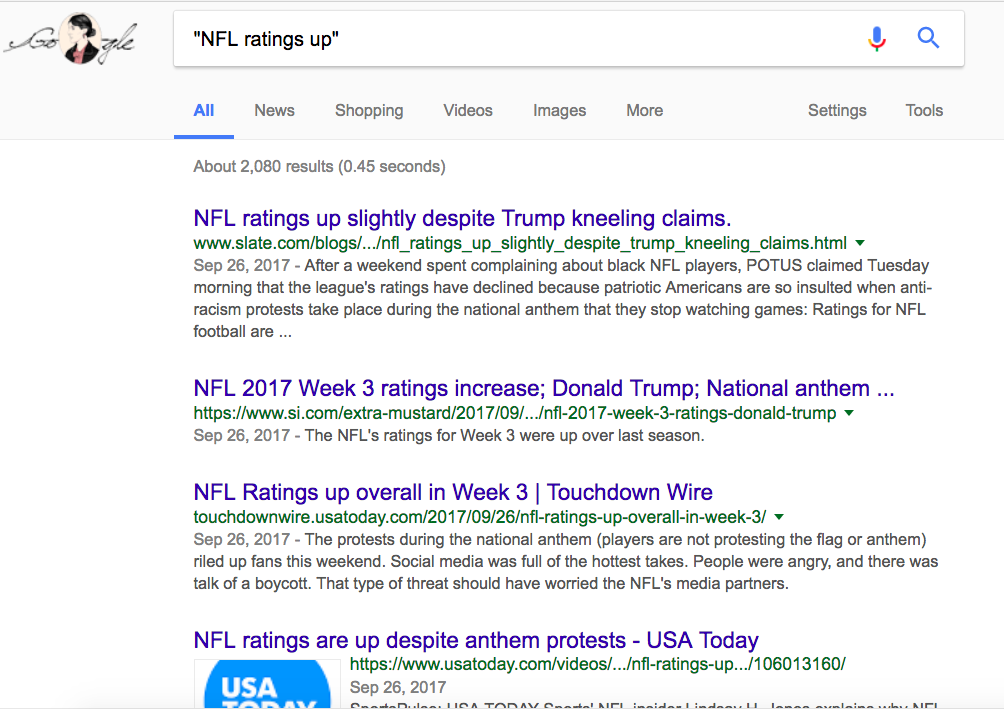Open Slate article about Trump kneeling claims

pos(462,218)
